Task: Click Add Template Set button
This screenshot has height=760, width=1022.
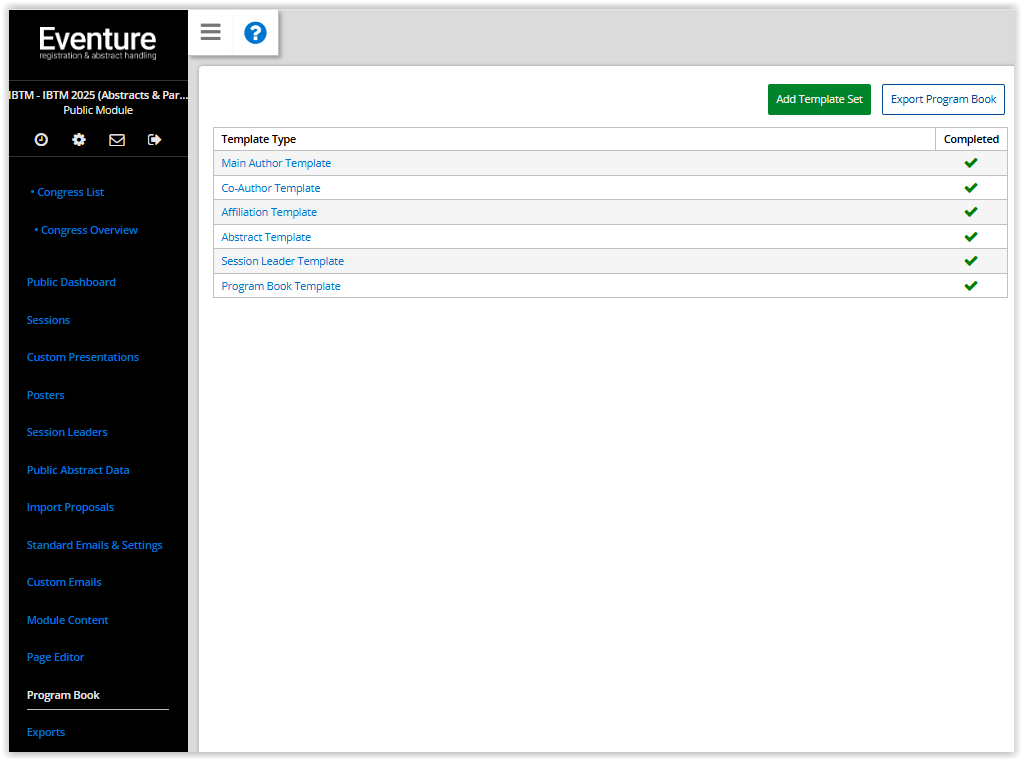Action: pos(819,100)
